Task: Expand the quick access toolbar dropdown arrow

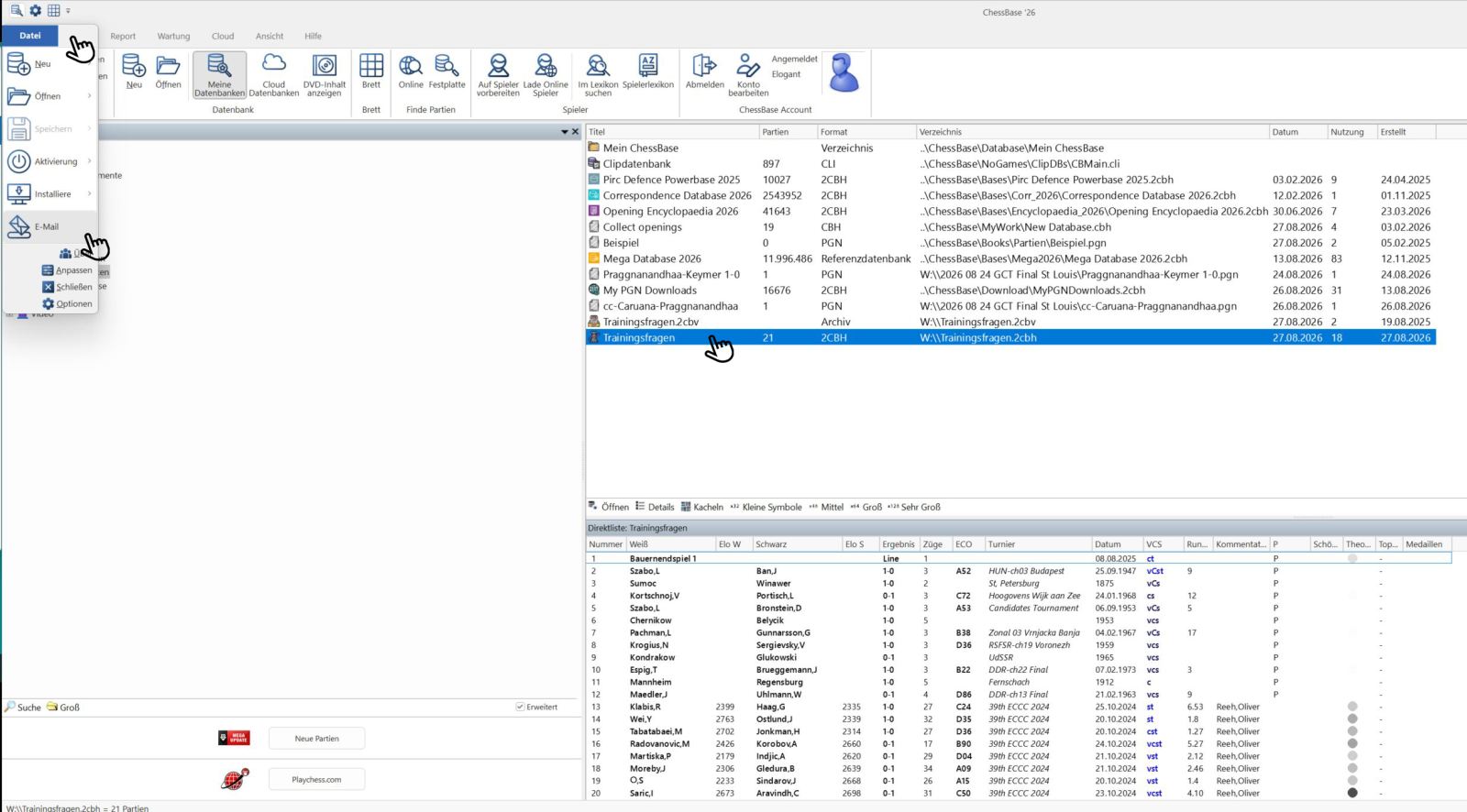Action: (x=68, y=11)
